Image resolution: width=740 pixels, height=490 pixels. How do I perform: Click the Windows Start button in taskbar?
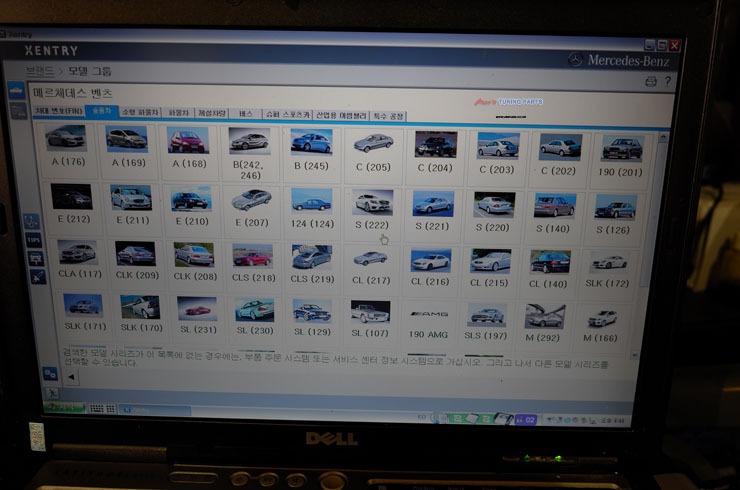(x=63, y=408)
